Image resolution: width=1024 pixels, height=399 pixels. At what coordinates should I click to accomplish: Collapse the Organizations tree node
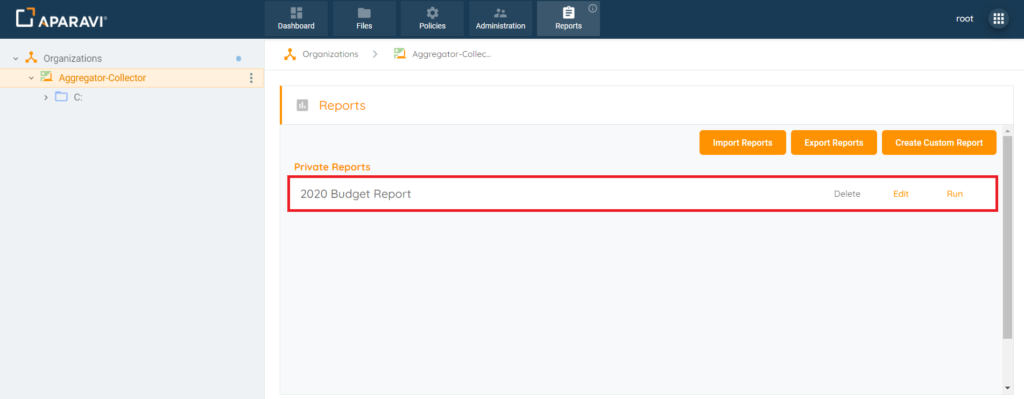tap(16, 59)
